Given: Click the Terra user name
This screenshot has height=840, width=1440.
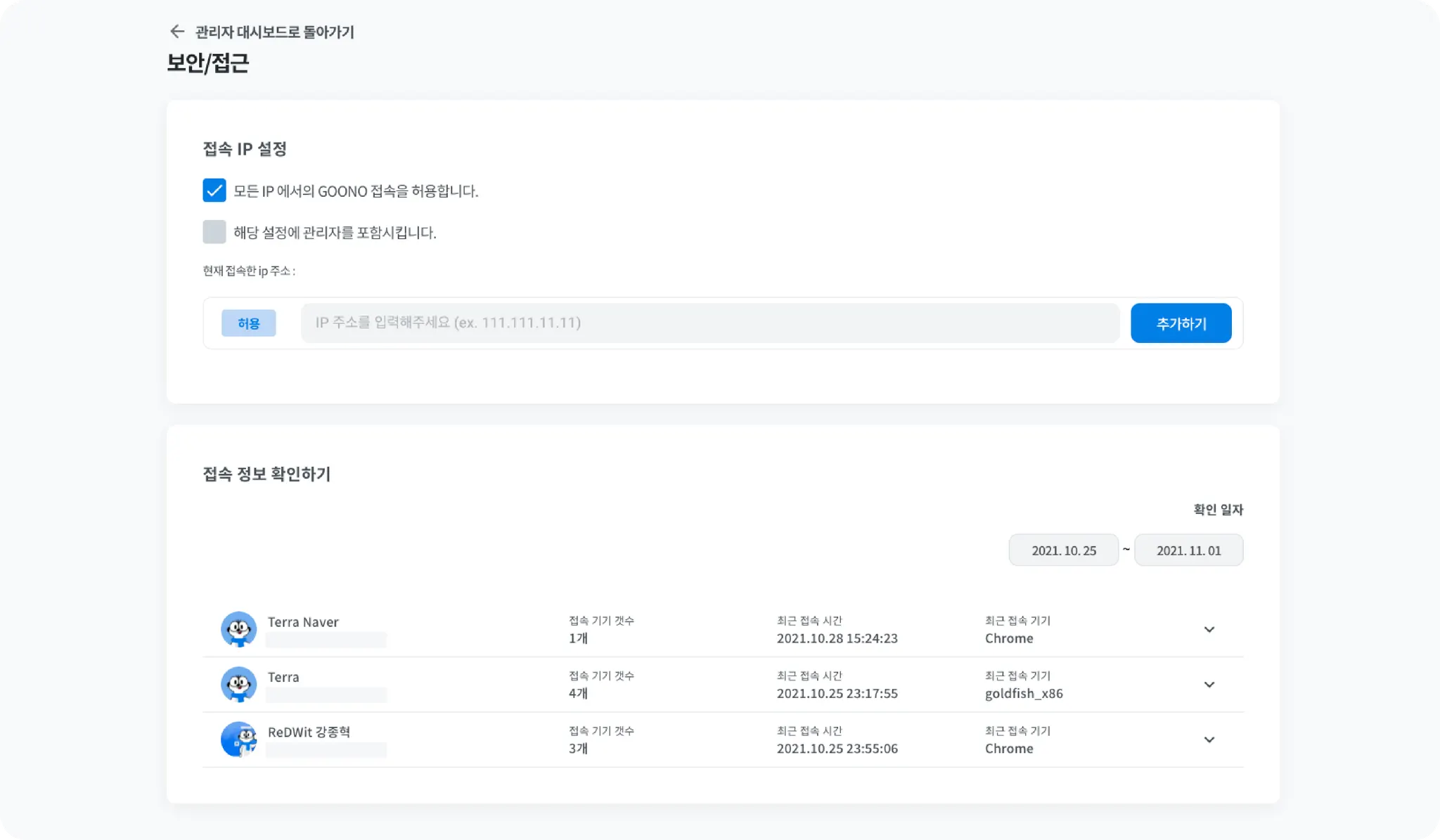Looking at the screenshot, I should coord(283,677).
